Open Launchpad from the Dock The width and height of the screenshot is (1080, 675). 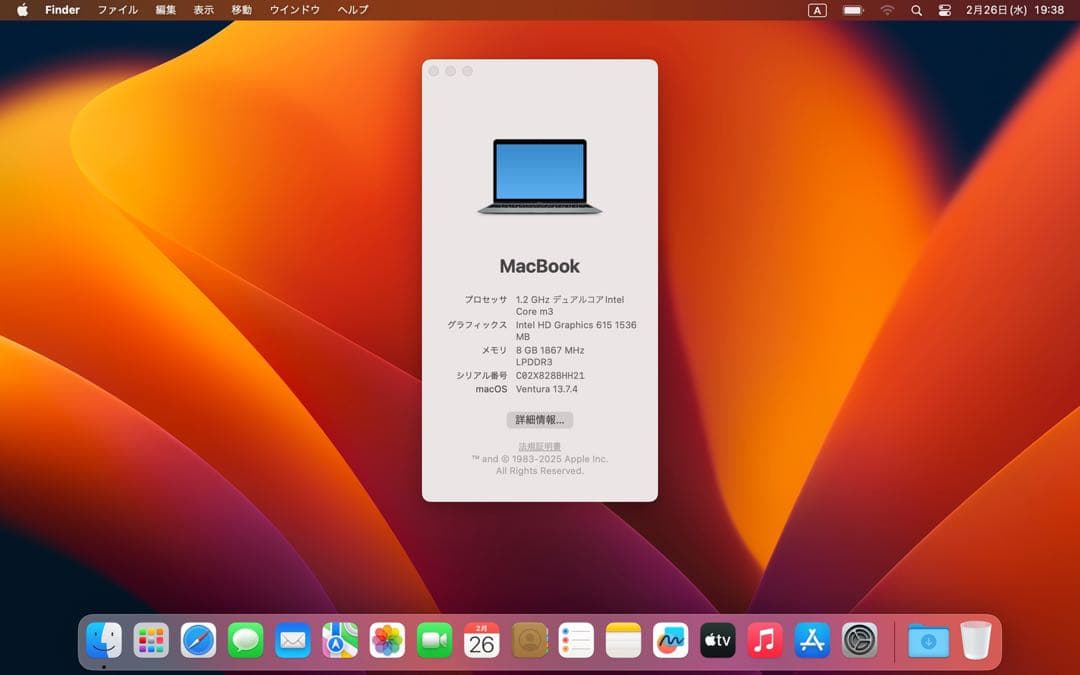151,640
